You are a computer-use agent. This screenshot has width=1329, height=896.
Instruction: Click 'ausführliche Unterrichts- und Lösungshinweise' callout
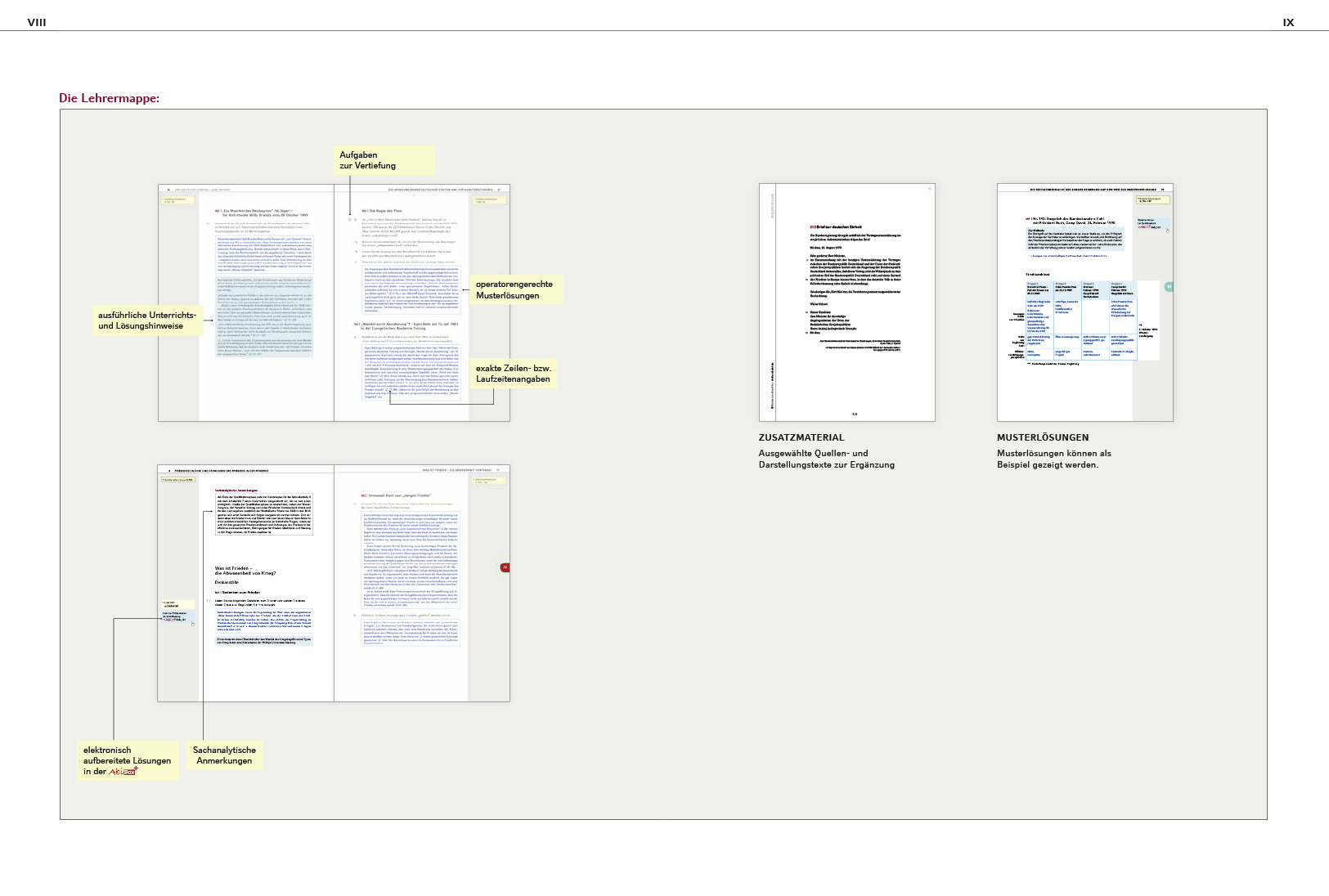click(147, 320)
